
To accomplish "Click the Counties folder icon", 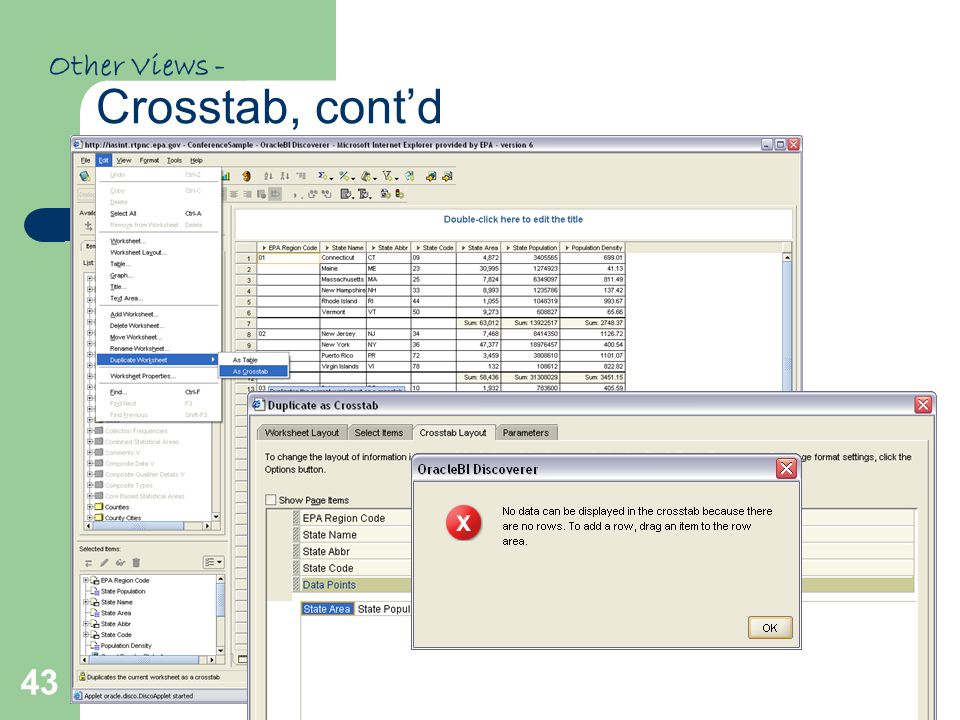I will tap(99, 506).
